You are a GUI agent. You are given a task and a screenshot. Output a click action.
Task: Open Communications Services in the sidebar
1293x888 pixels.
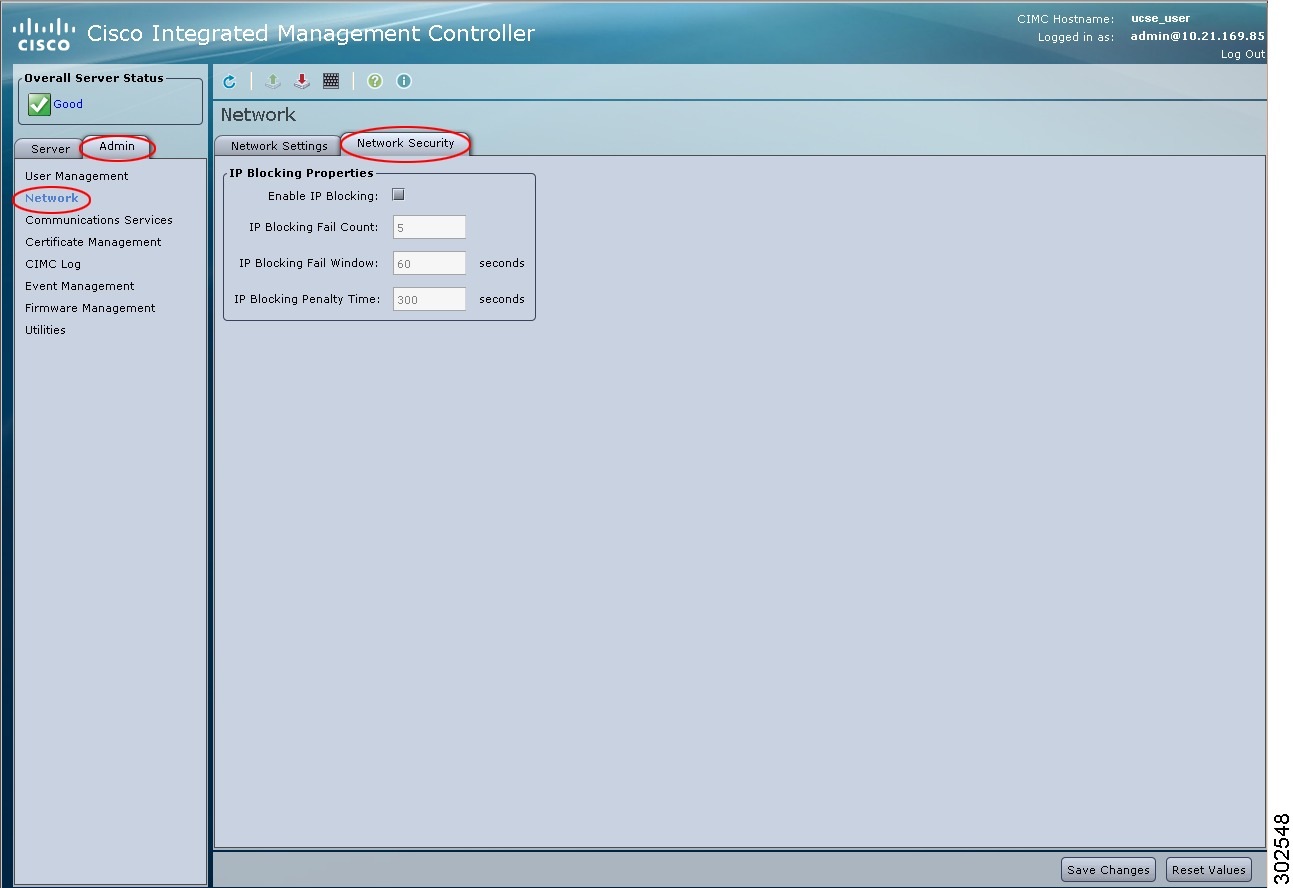click(x=99, y=220)
